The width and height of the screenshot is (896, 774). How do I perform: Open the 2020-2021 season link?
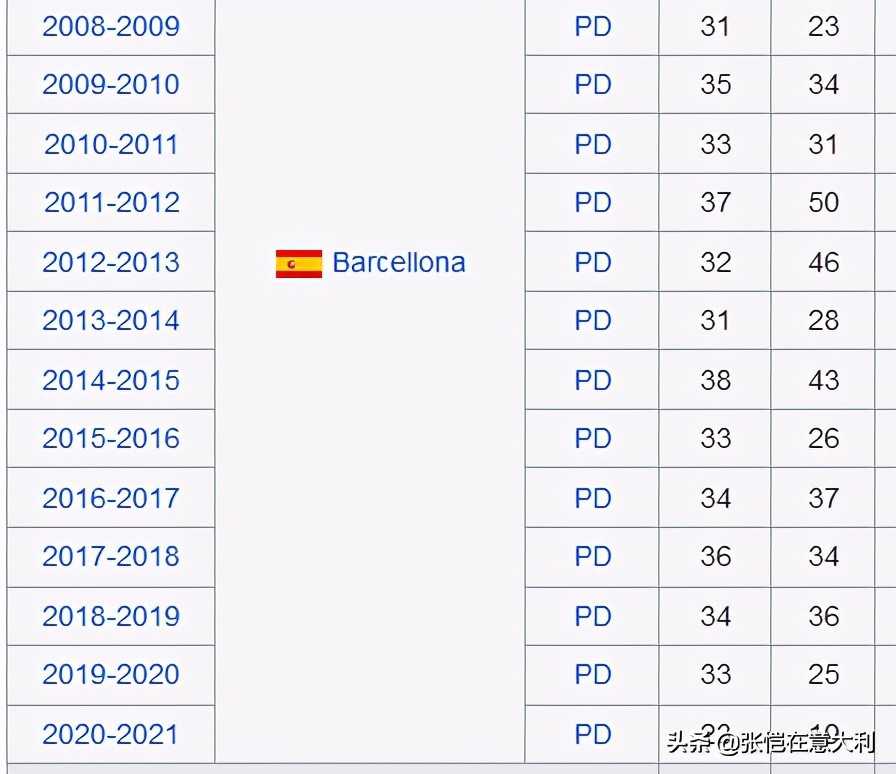click(x=111, y=735)
